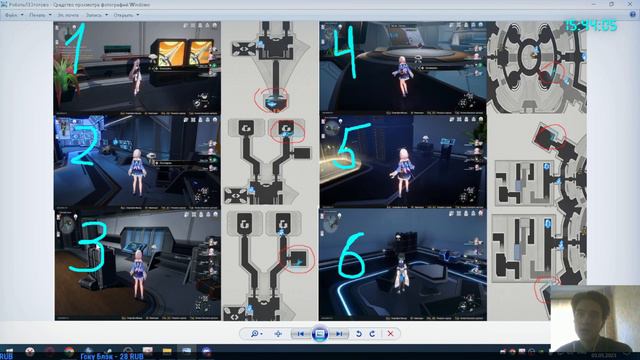Click the Photo Viewer icon in the title bar
This screenshot has width=640, height=360.
click(4, 4)
